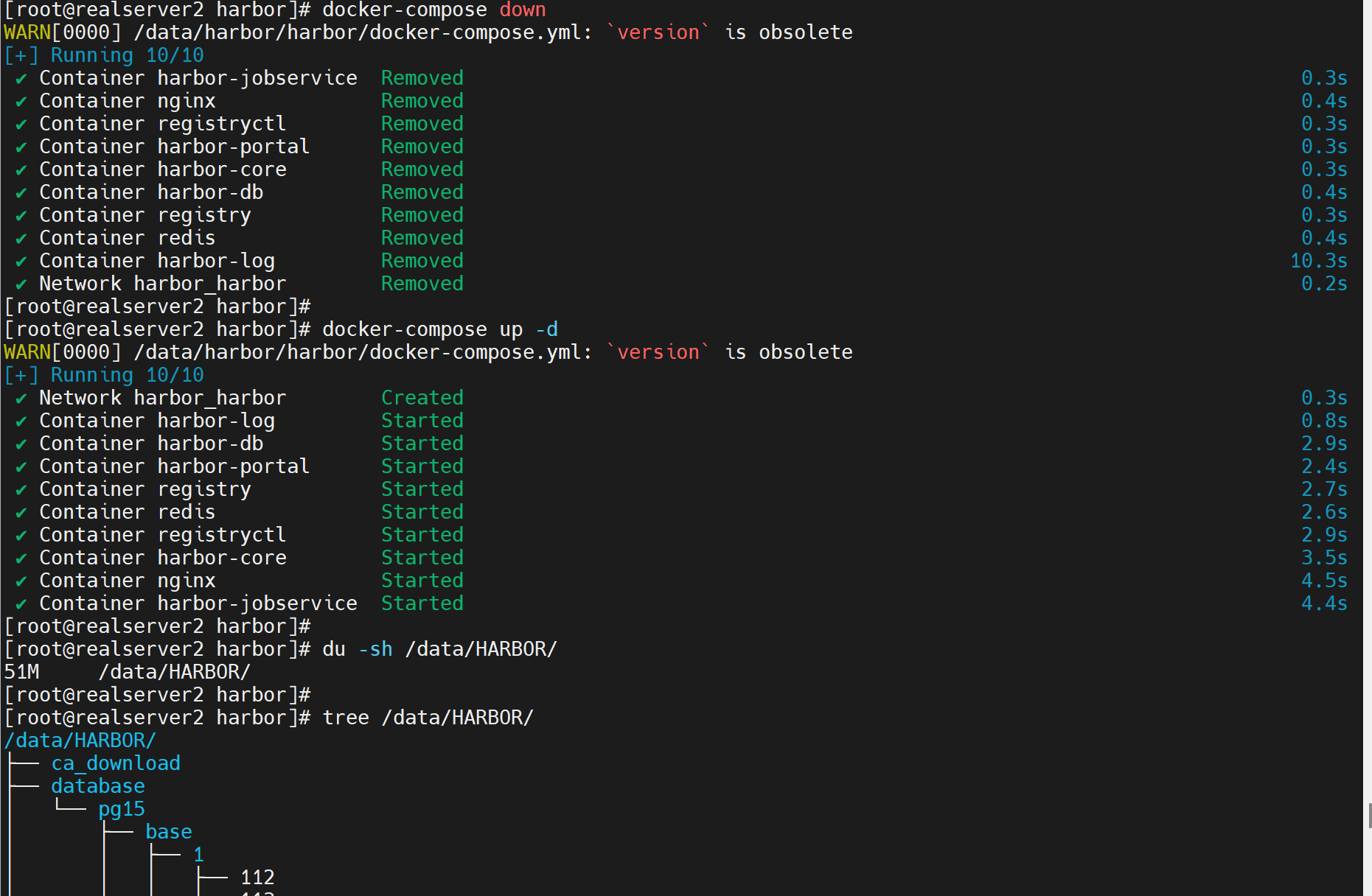This screenshot has height=896, width=1372.
Task: Click the base directory entry
Action: point(169,832)
